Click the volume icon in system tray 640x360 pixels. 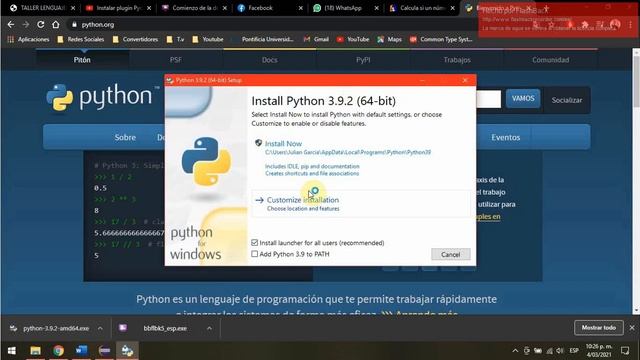click(x=560, y=351)
